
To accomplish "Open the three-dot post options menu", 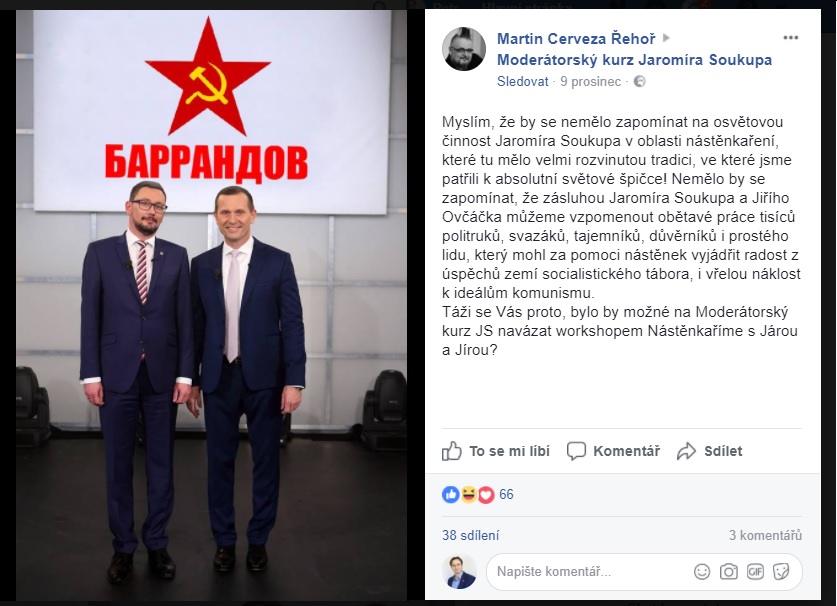I will (790, 37).
